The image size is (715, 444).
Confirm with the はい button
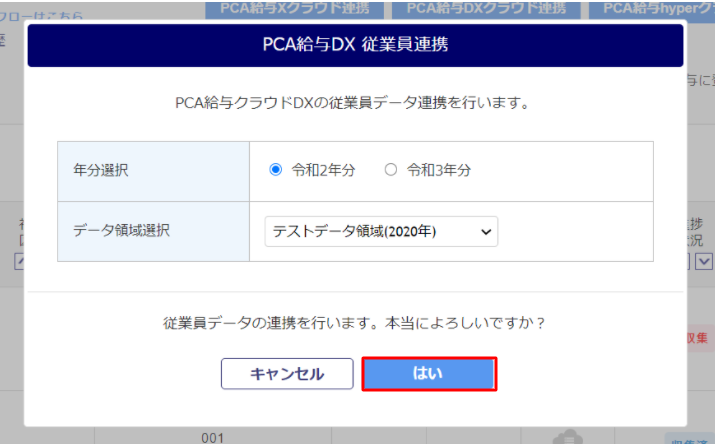tap(429, 374)
